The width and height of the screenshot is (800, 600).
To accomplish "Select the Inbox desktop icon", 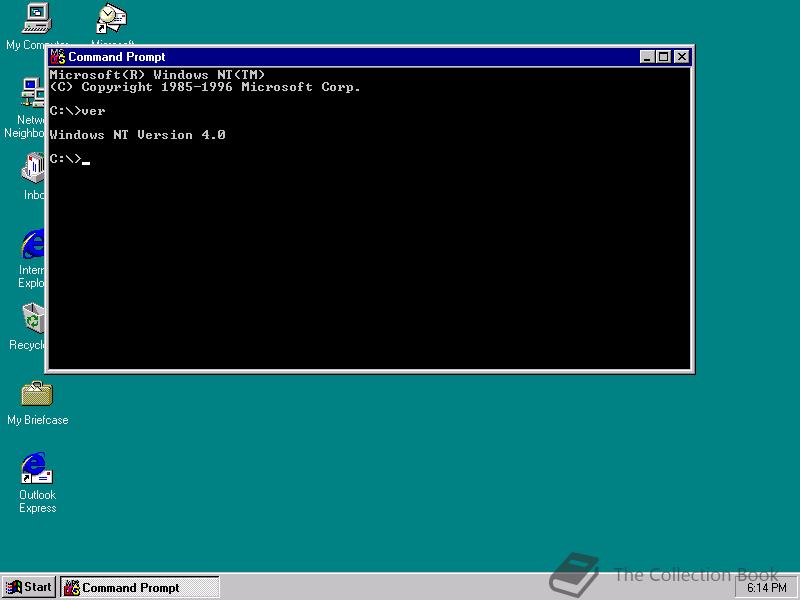I will [33, 167].
